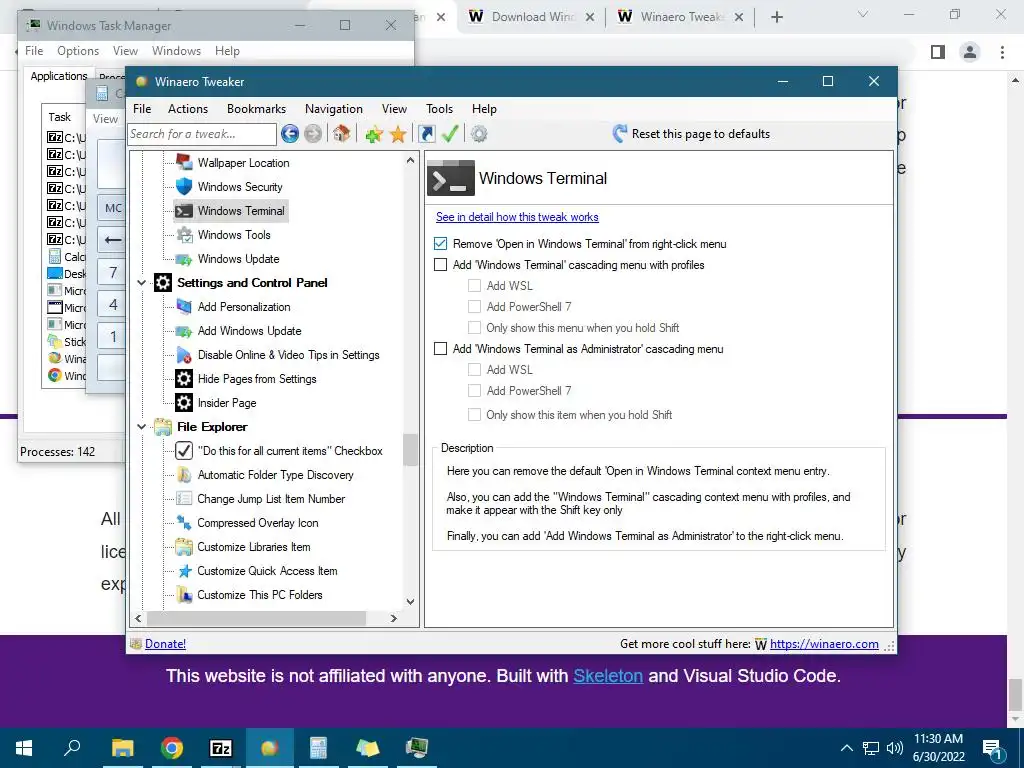Check Add WSL under cascading menu with profiles
The image size is (1024, 768).
[475, 285]
